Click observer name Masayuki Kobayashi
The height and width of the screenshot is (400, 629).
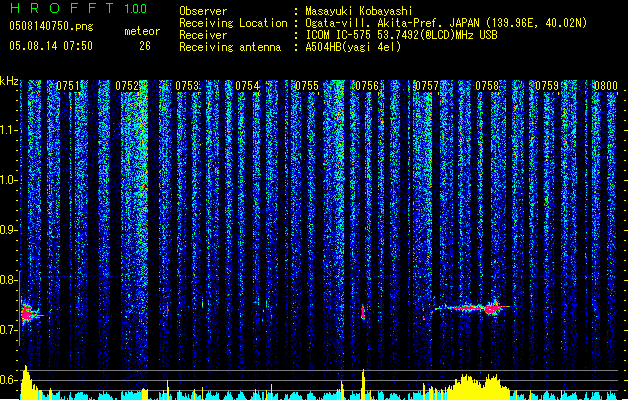point(359,11)
